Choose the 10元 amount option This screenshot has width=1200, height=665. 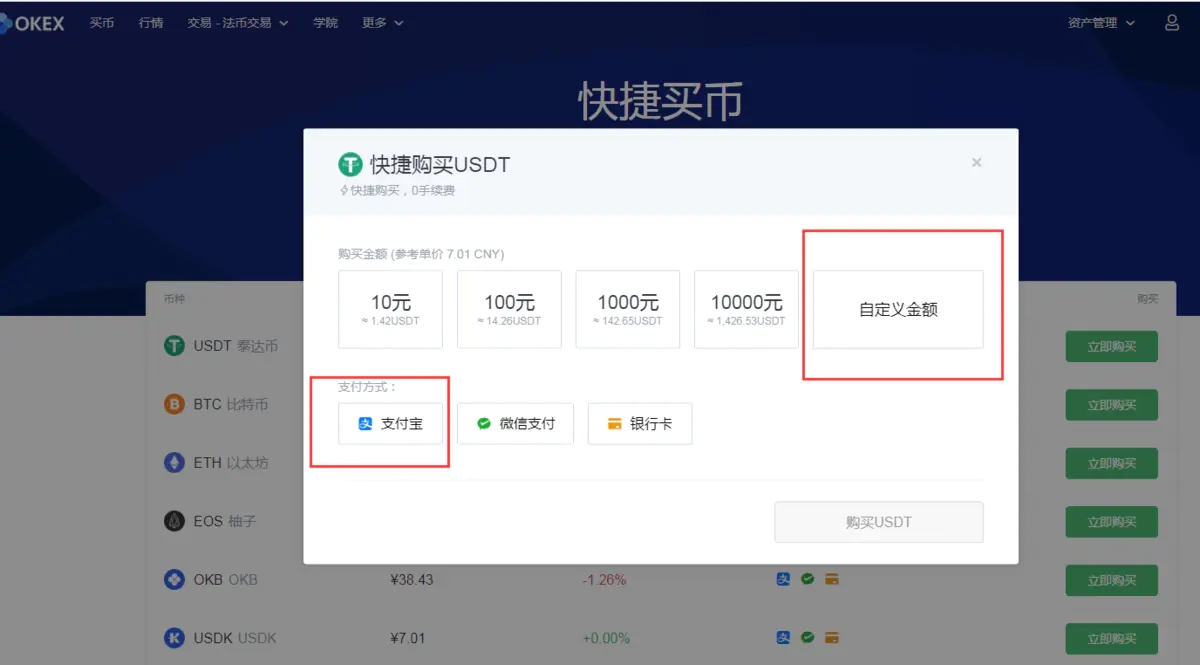tap(390, 309)
